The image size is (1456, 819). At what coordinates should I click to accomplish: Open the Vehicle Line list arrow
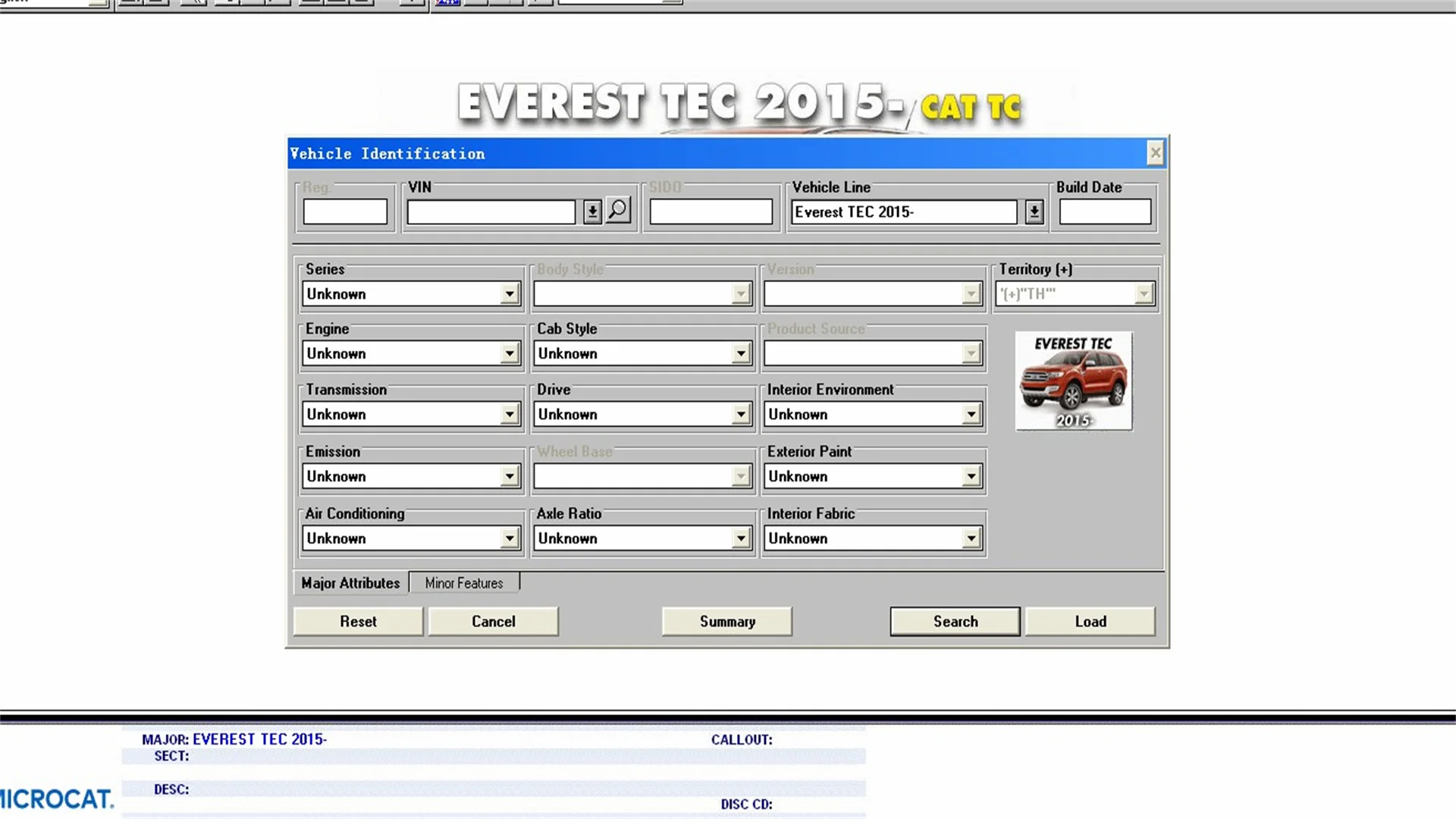pos(1034,212)
